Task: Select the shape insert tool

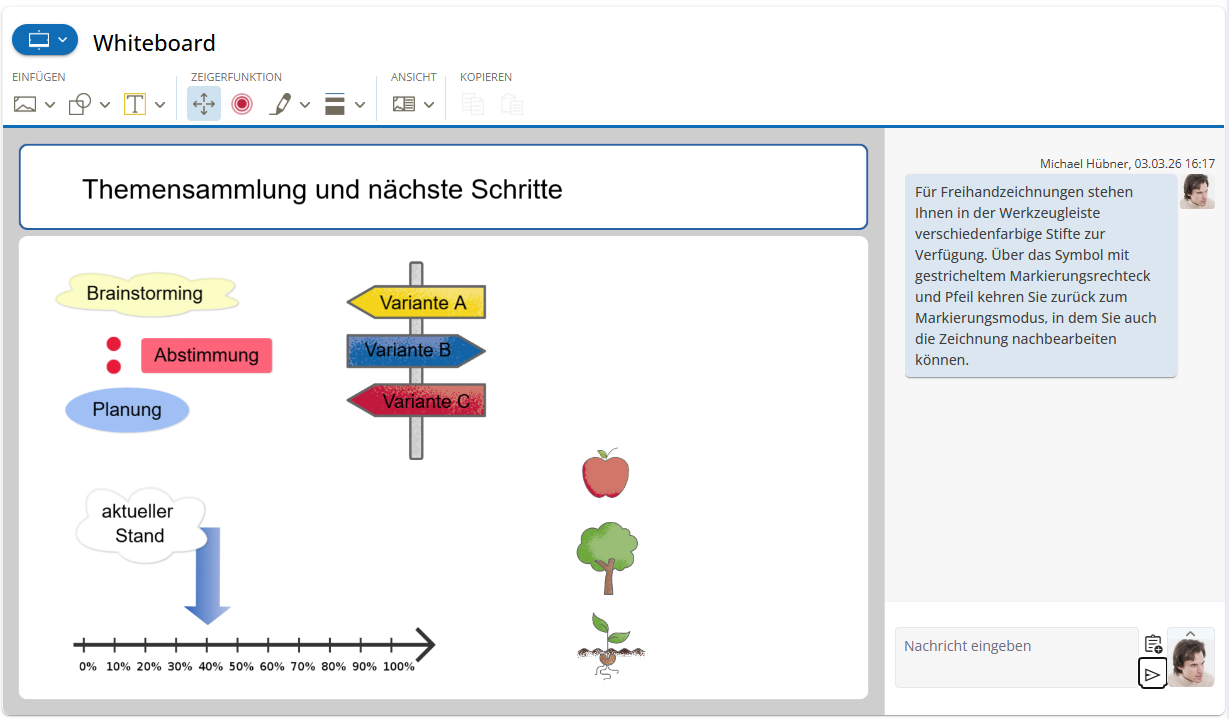Action: coord(80,103)
